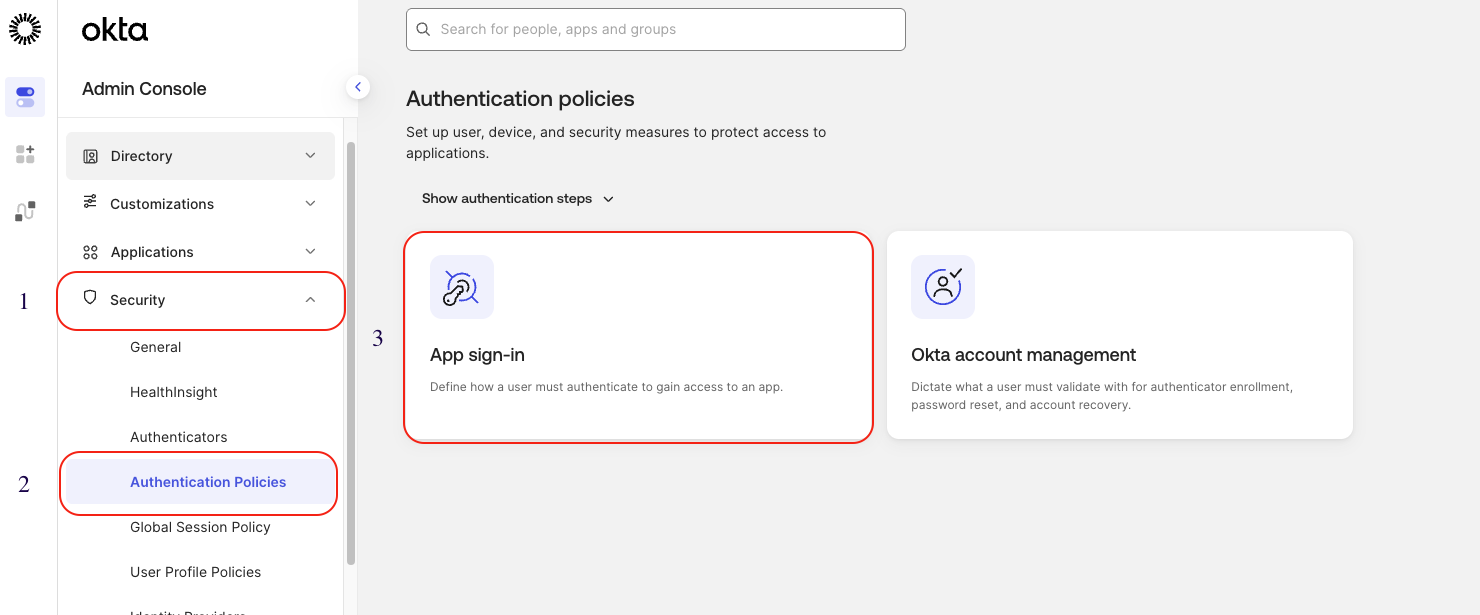Select the Admin Console toggle icon in left rail
The width and height of the screenshot is (1480, 615).
coord(25,97)
